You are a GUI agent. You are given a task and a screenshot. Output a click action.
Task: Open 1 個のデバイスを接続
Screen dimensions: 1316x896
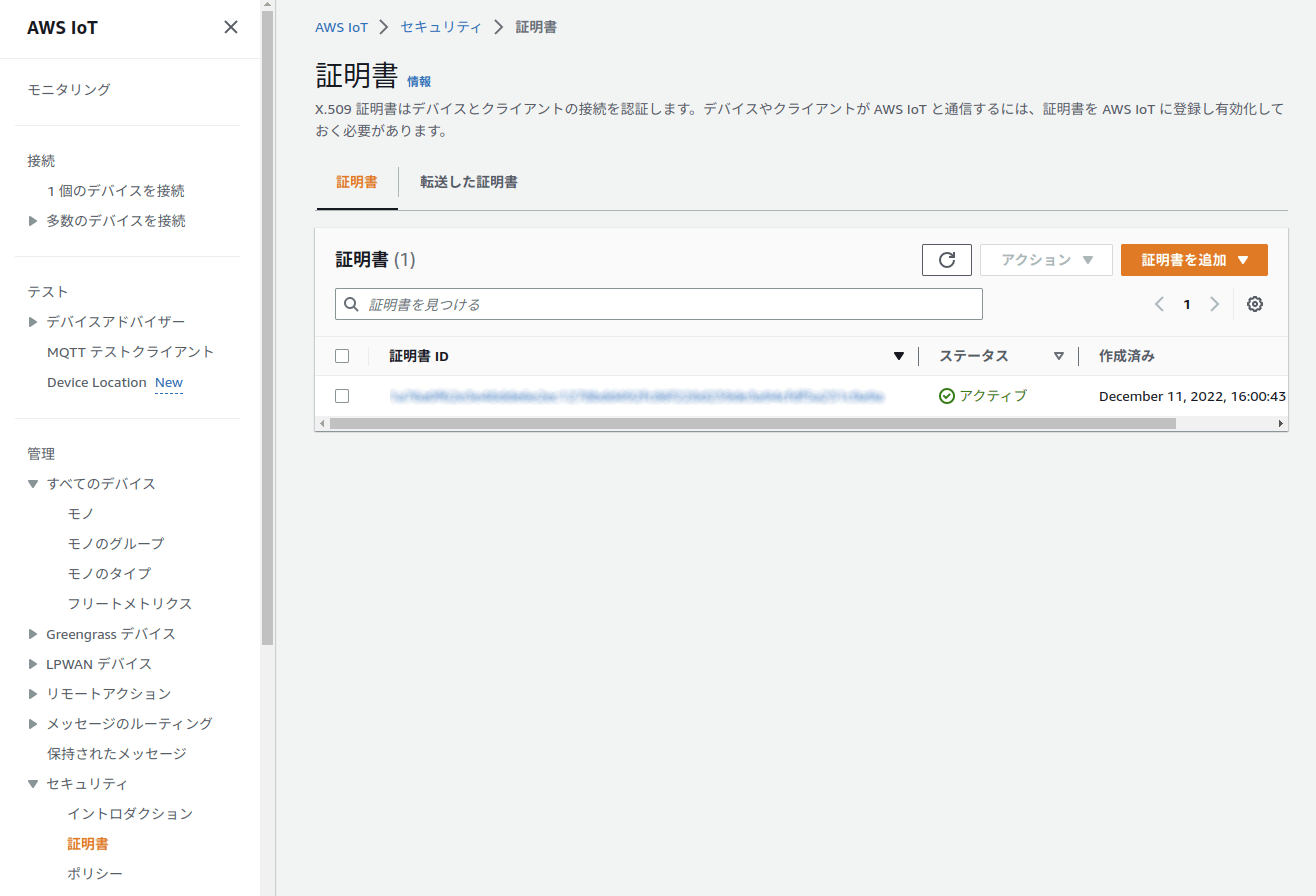point(116,191)
